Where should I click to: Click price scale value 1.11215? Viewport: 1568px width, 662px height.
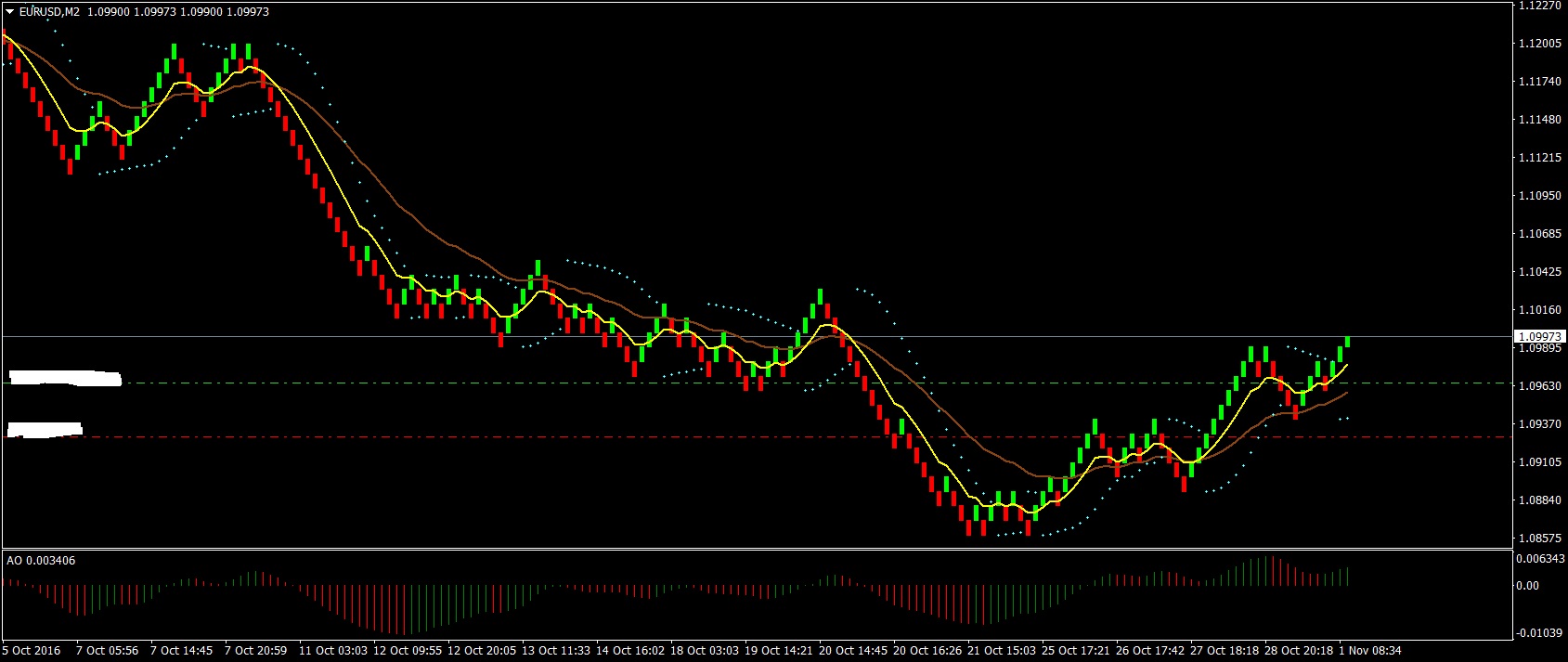pos(1541,158)
